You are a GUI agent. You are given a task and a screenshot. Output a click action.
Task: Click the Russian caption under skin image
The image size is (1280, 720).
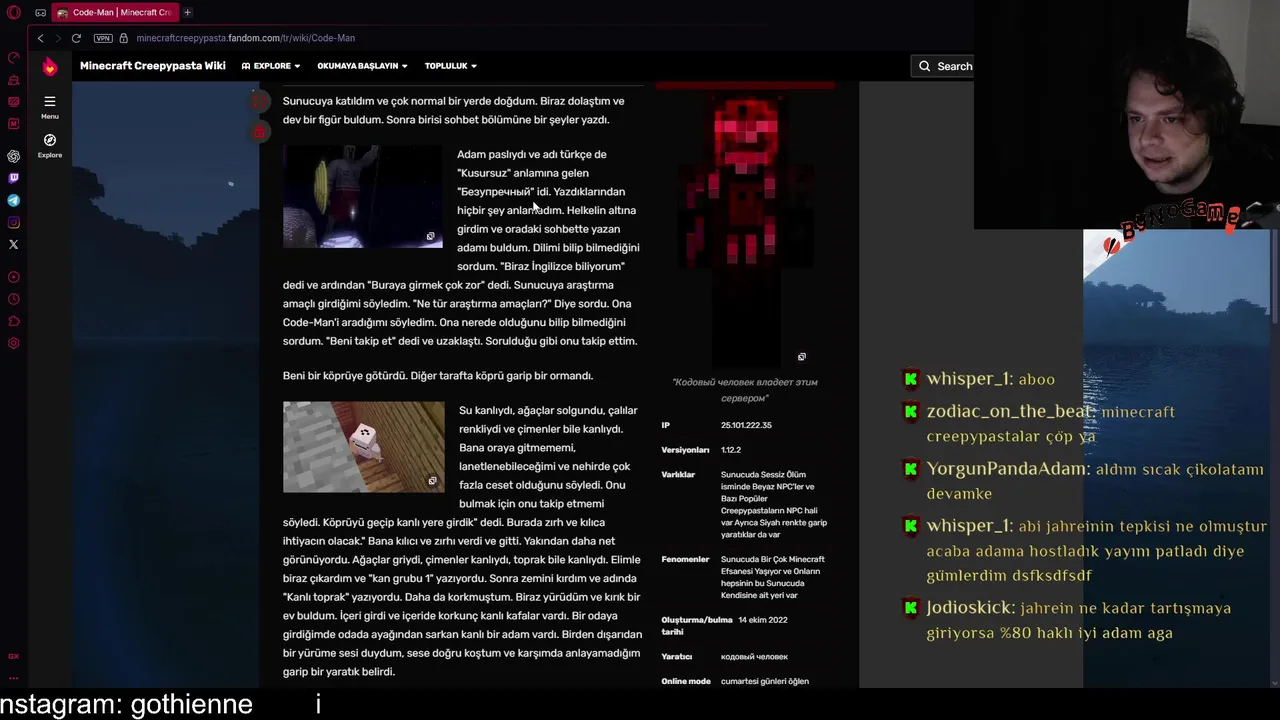click(x=745, y=390)
